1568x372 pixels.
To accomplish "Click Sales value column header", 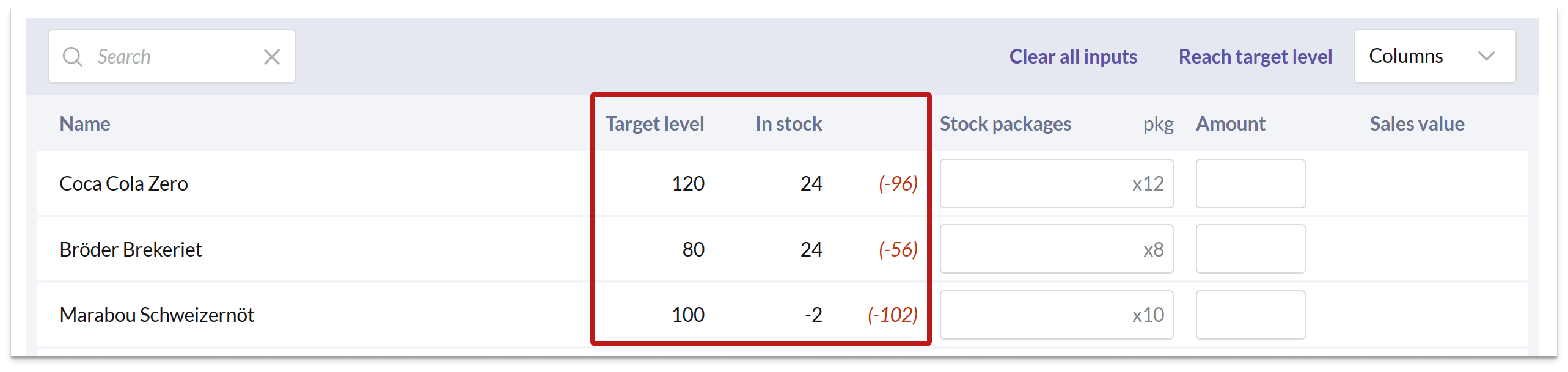I will (1416, 124).
